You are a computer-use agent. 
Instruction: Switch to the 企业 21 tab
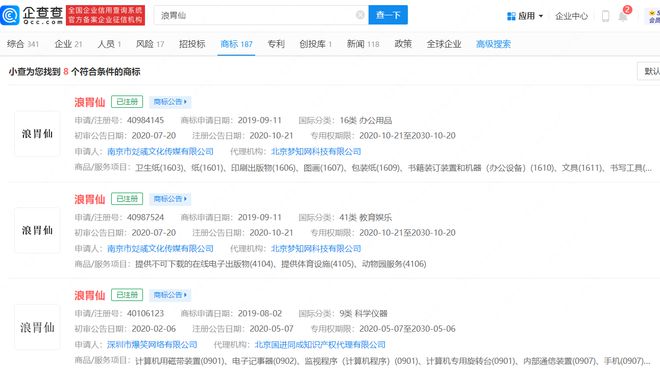[68, 44]
